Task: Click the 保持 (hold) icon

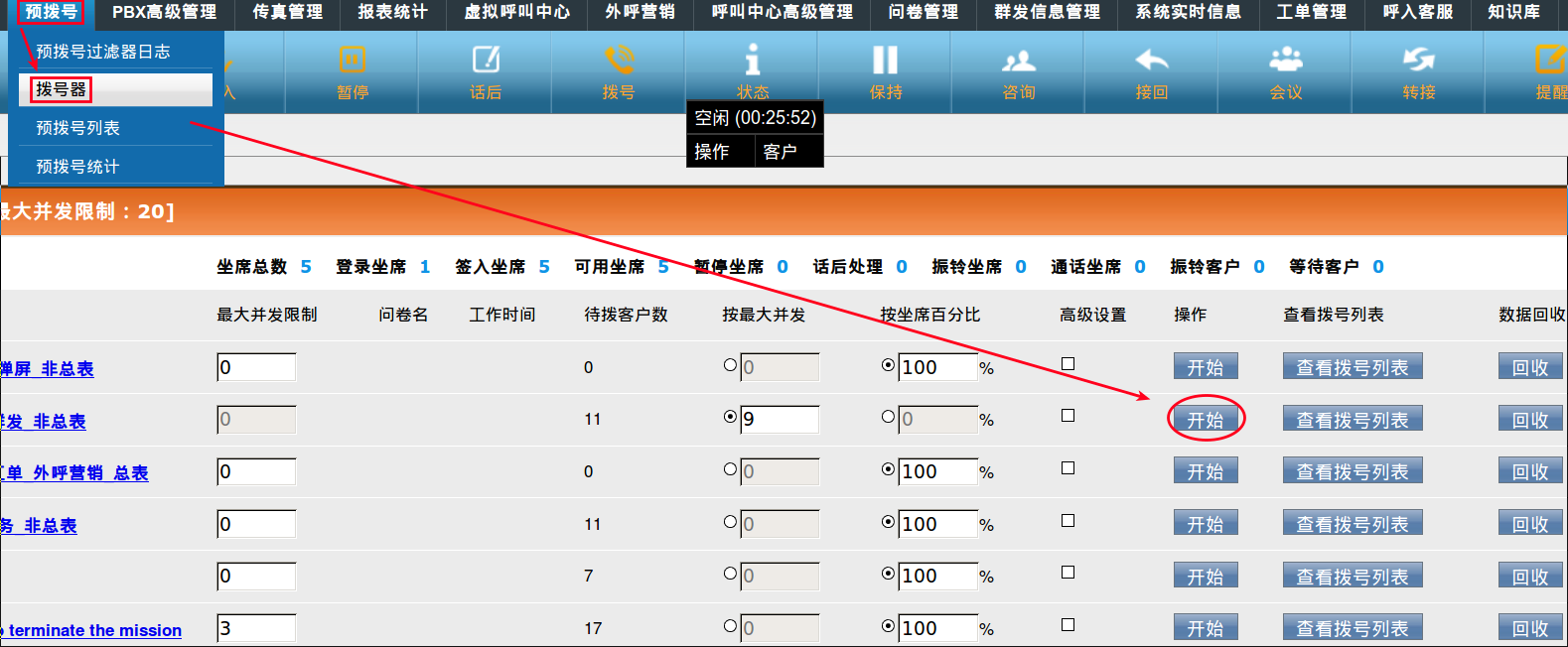Action: pos(886,61)
